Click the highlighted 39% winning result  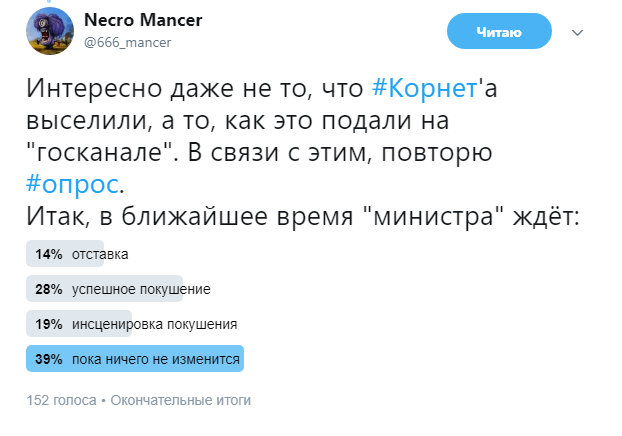pyautogui.click(x=49, y=359)
